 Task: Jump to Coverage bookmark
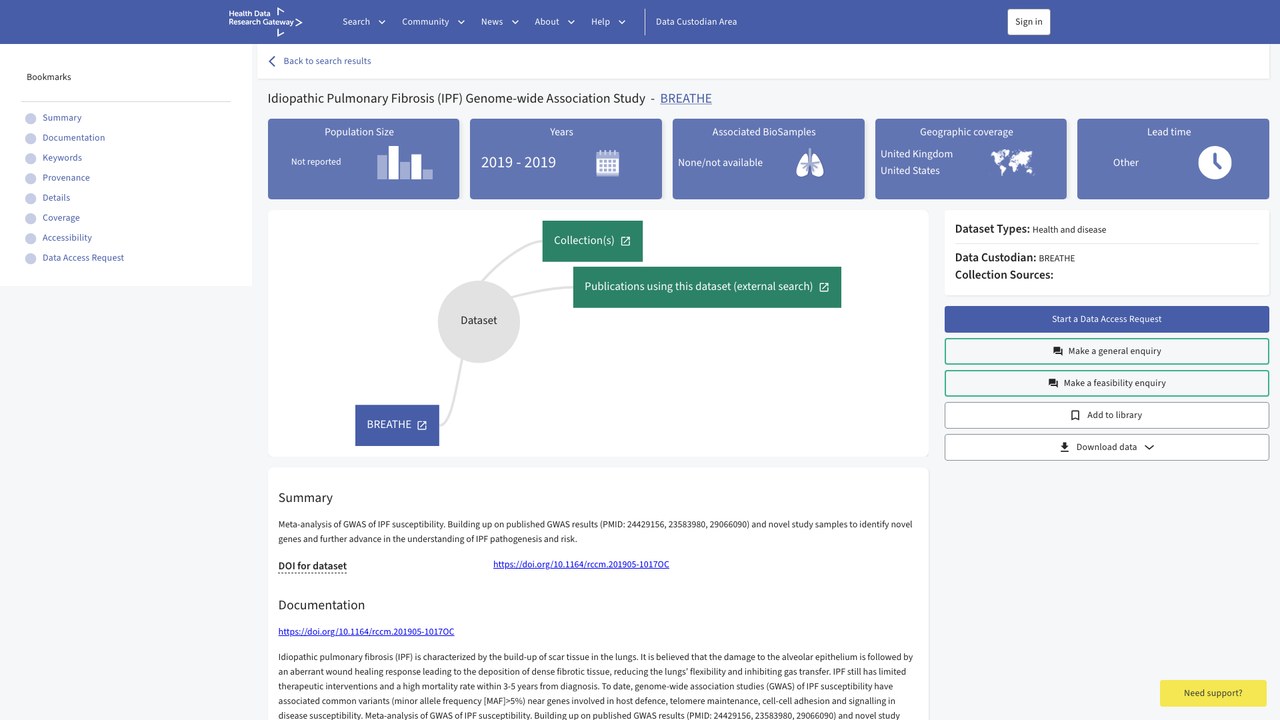coord(61,218)
